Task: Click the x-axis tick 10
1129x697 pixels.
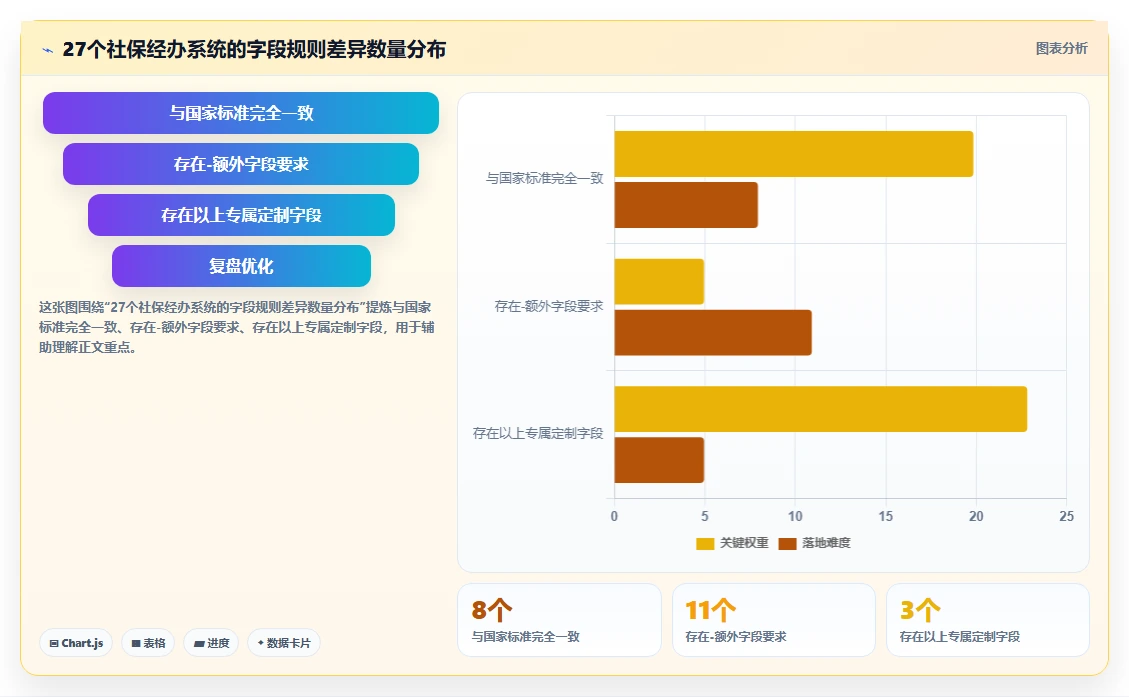Action: tap(795, 516)
